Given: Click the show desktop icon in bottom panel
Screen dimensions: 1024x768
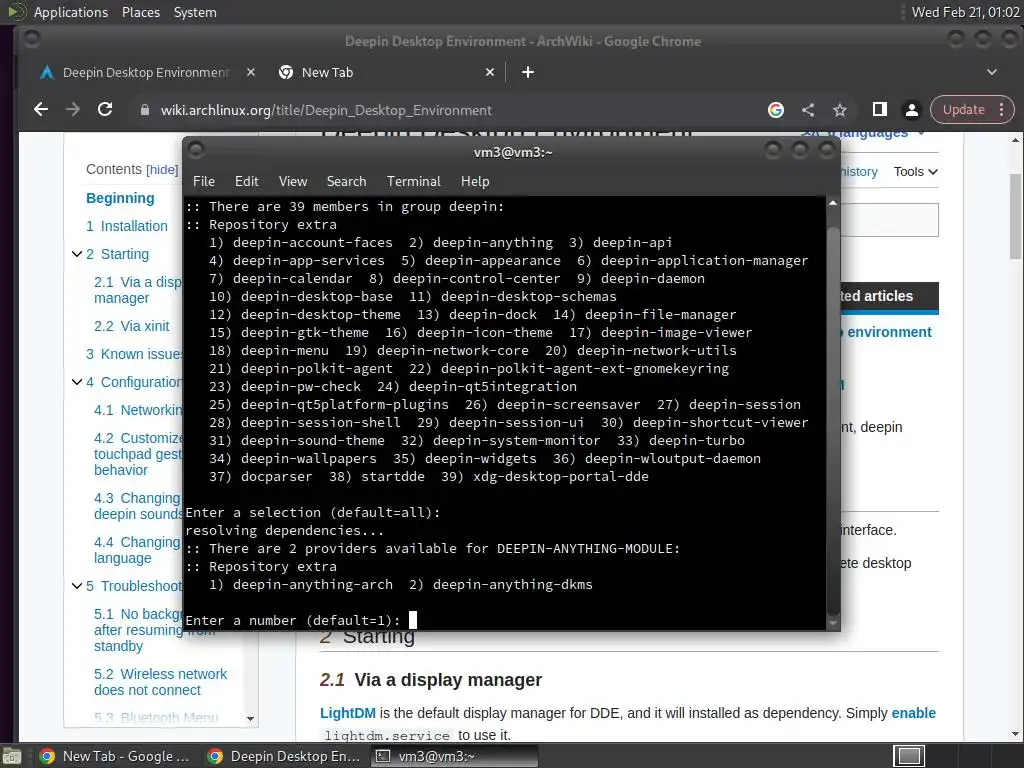Looking at the screenshot, I should [x=11, y=756].
